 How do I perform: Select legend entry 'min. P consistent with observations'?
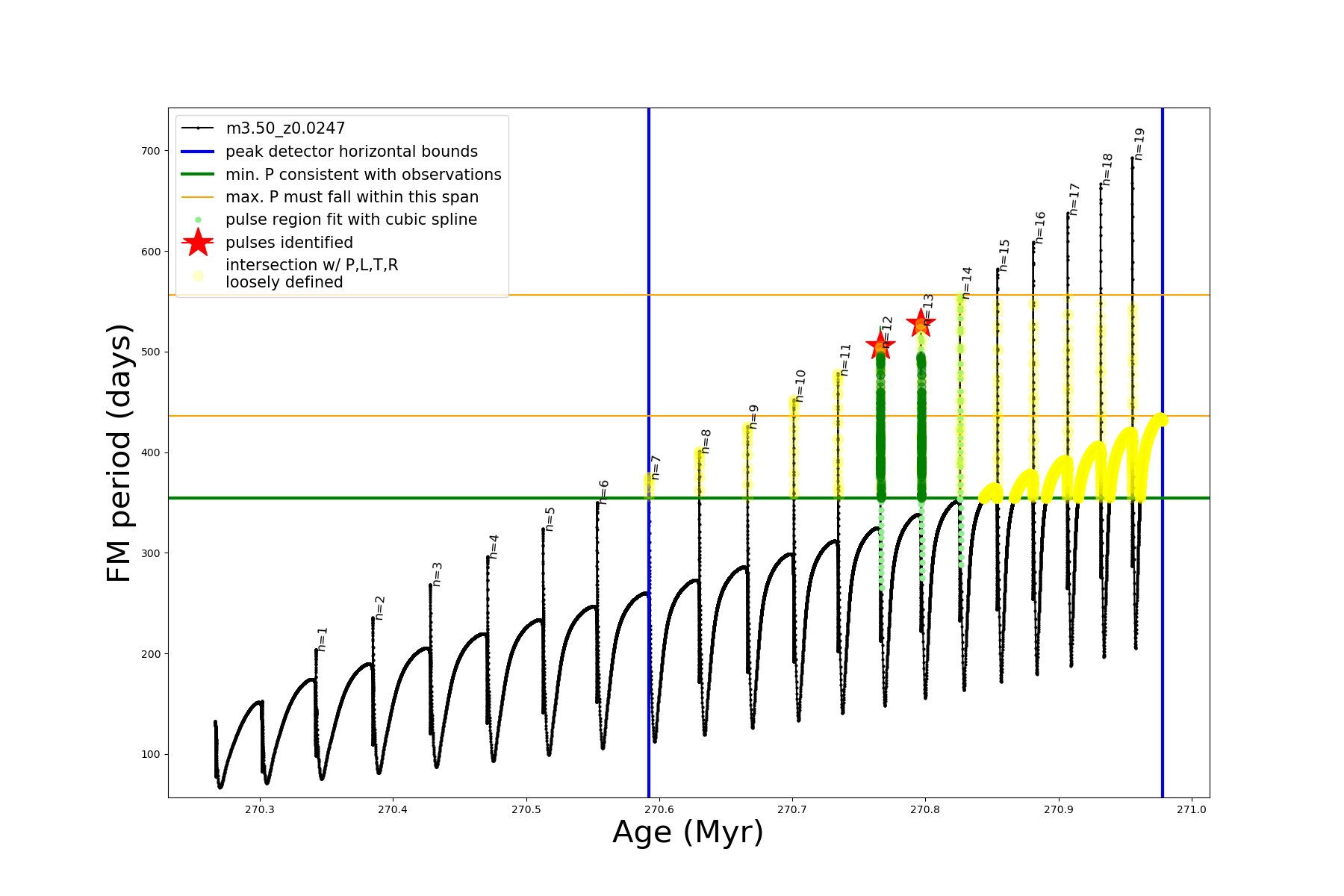point(364,175)
